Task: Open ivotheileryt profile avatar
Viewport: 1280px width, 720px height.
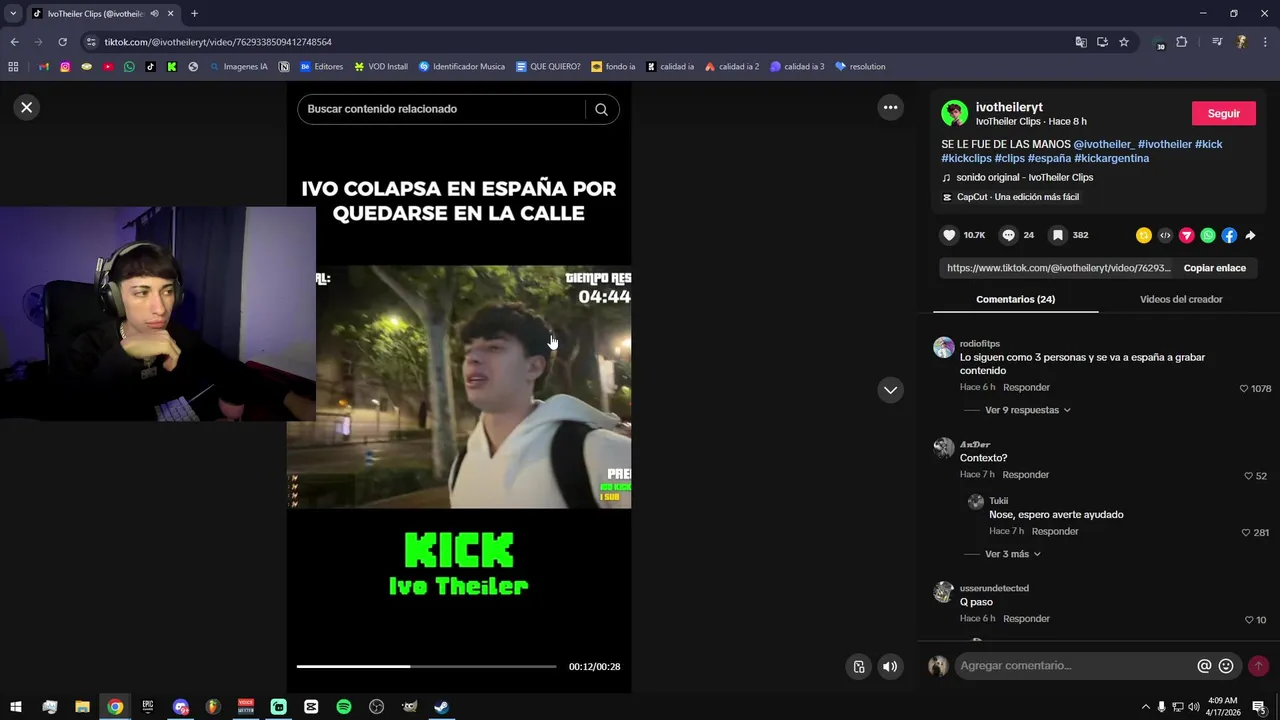Action: pos(954,113)
